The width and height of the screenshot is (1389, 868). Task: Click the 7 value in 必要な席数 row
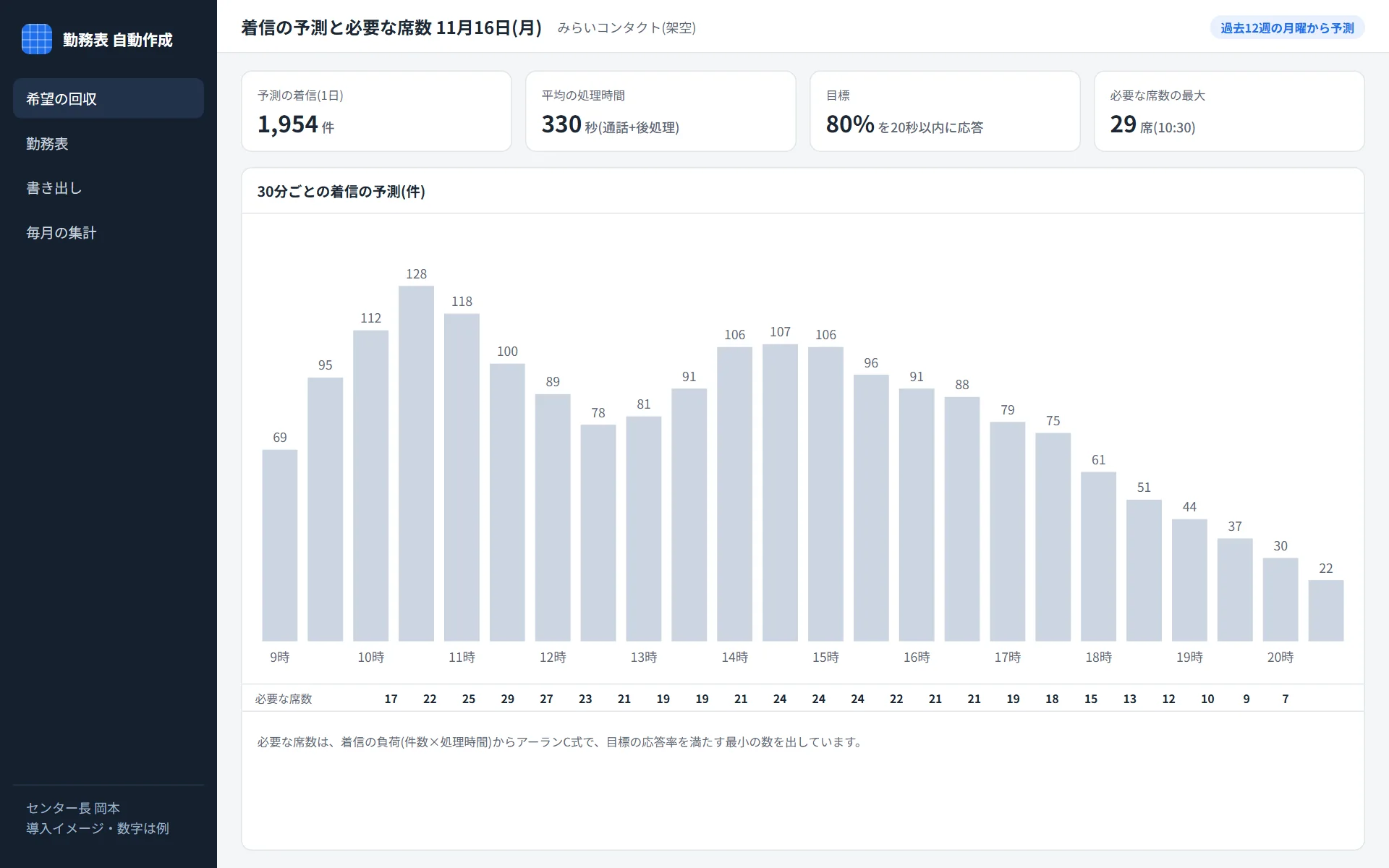pos(1286,699)
